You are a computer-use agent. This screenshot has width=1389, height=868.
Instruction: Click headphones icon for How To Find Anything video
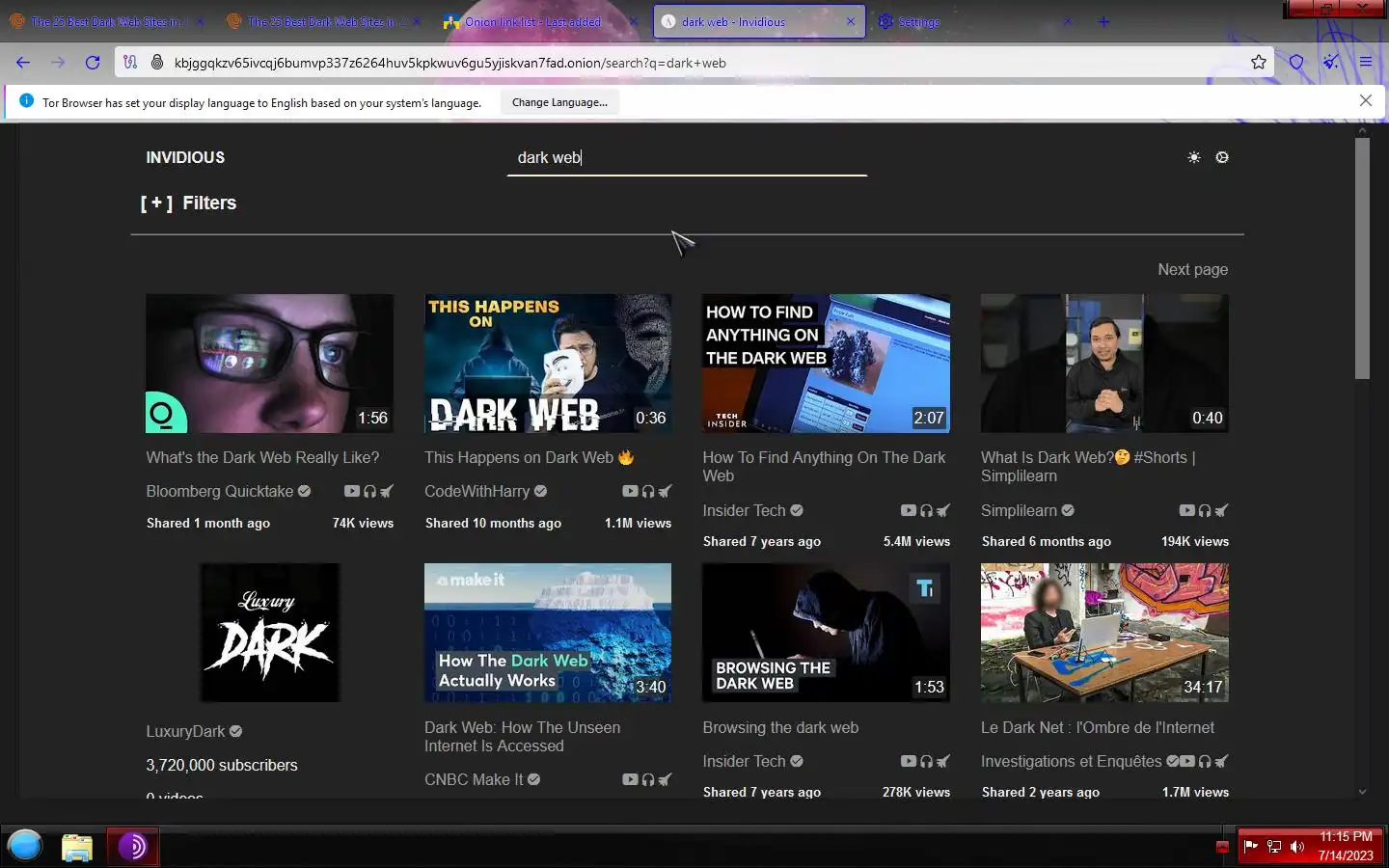coord(926,510)
